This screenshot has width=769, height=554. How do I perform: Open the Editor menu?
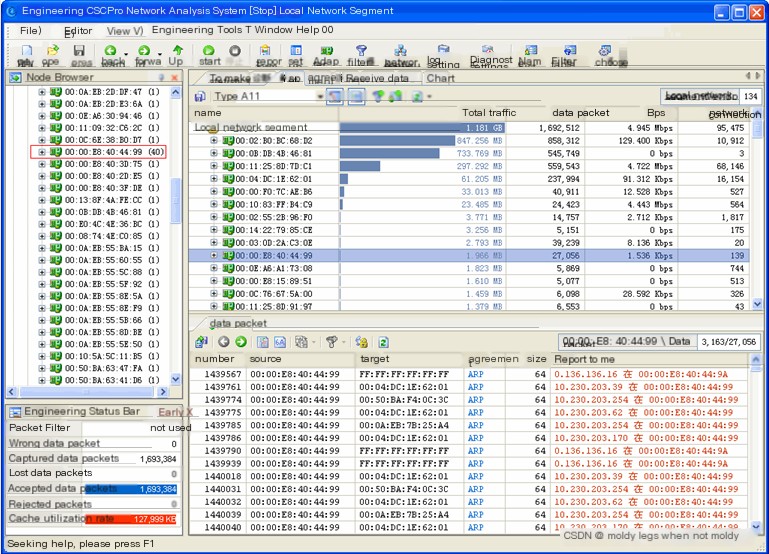click(x=78, y=31)
